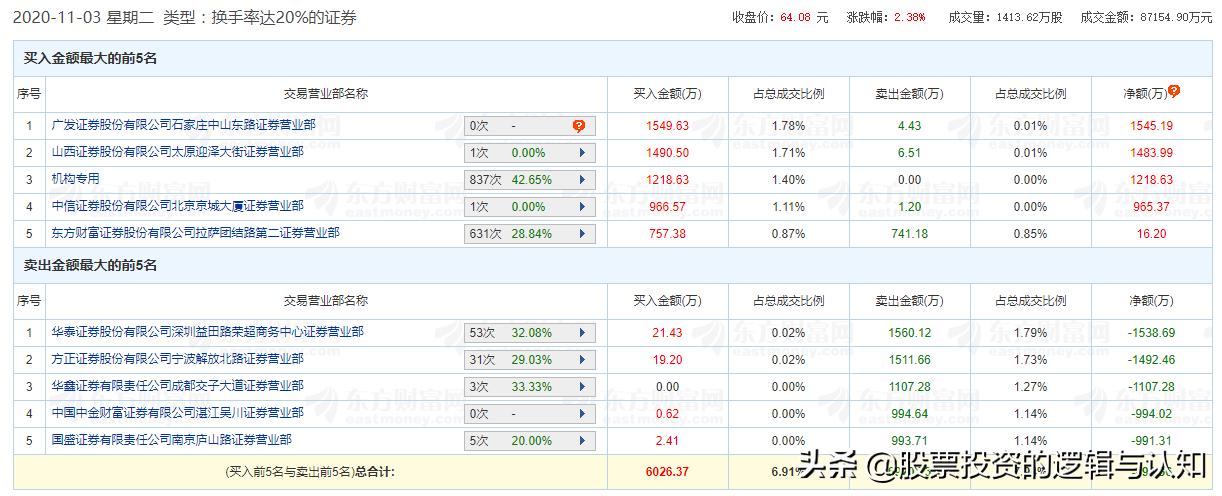Click net amount 1483.99
The image size is (1222, 496).
pos(1152,153)
